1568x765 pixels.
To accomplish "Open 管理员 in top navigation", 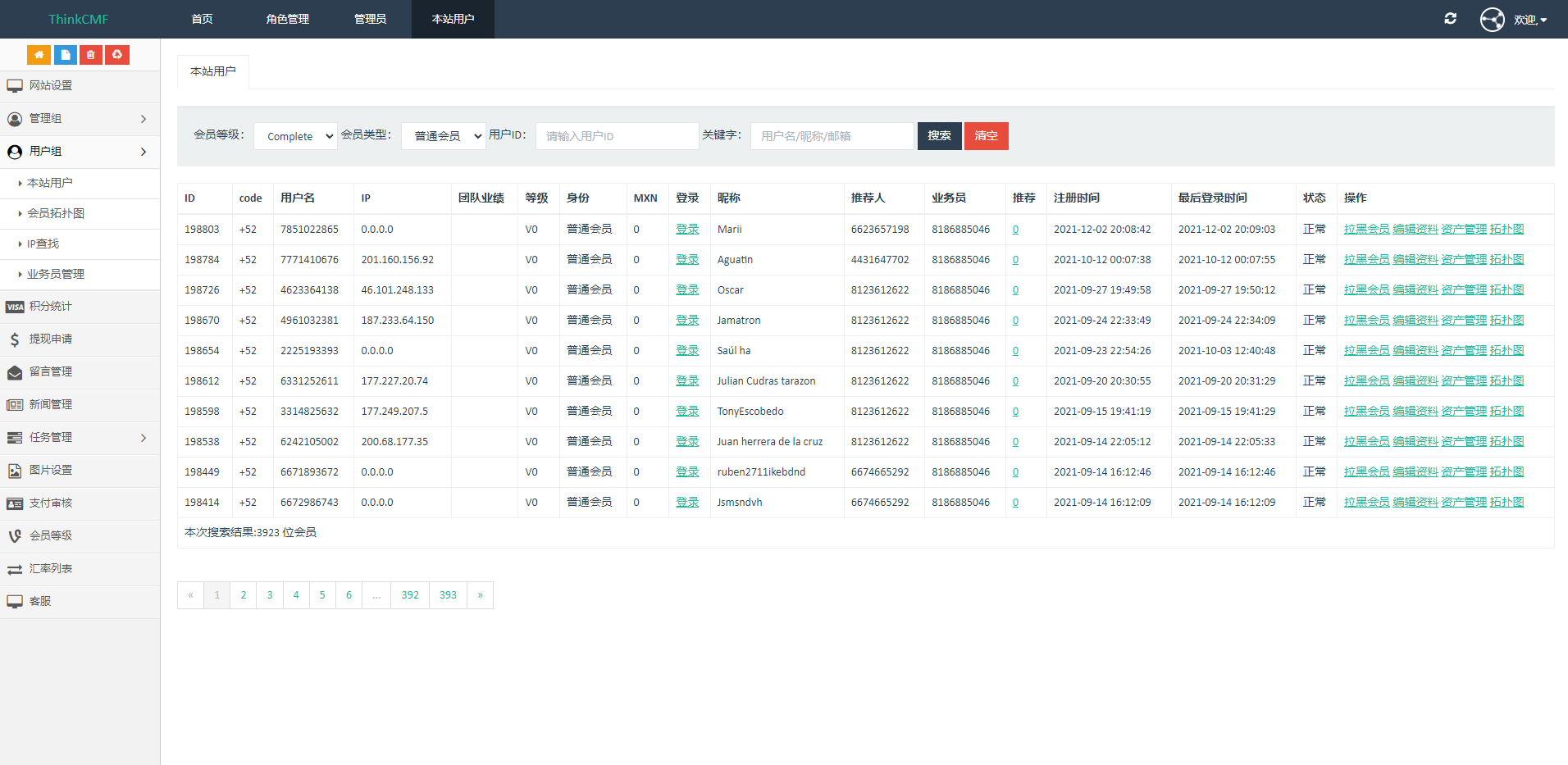I will pos(370,19).
